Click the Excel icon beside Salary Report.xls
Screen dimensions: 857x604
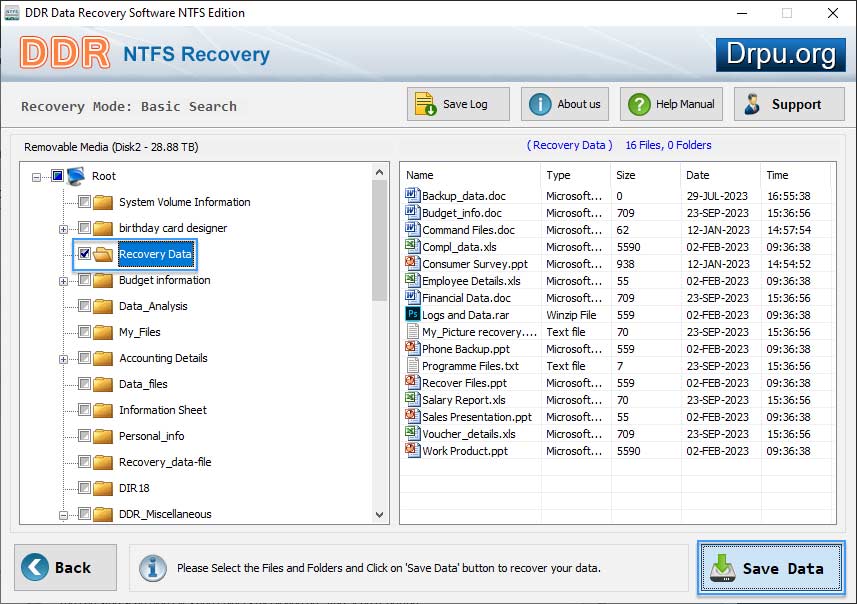[412, 398]
